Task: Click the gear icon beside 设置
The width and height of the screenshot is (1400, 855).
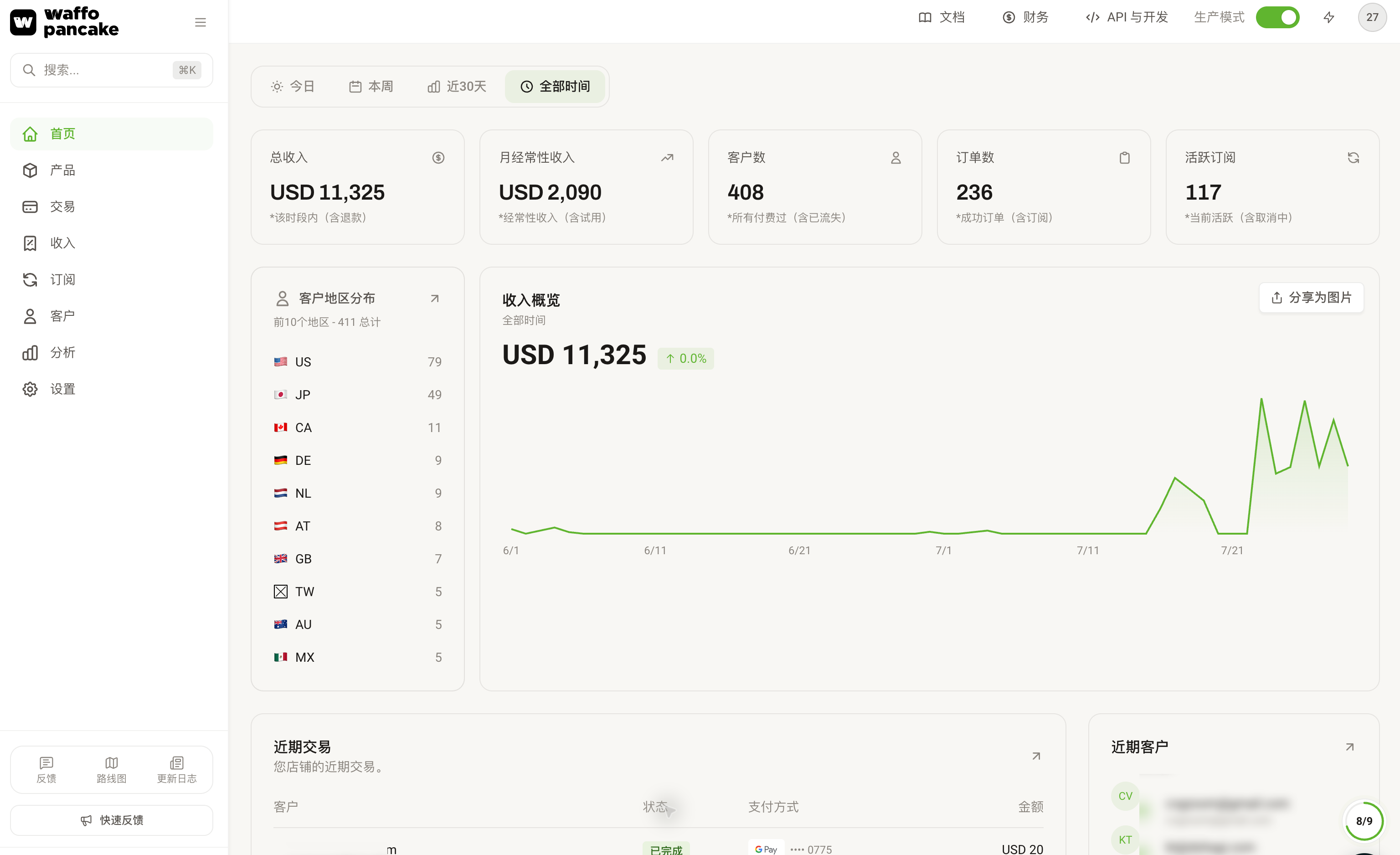Action: coord(30,389)
